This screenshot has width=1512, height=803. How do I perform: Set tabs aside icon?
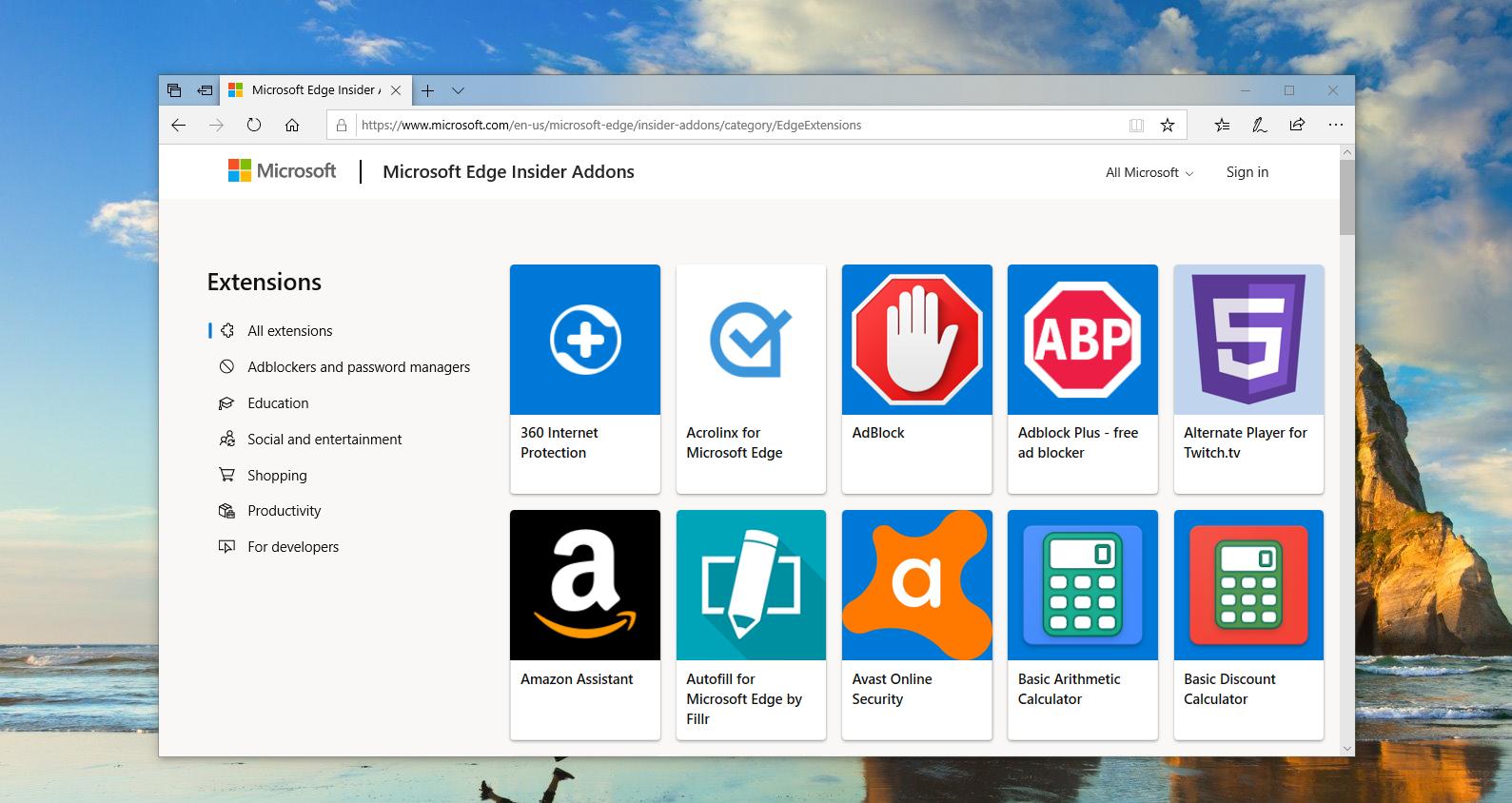click(x=204, y=90)
